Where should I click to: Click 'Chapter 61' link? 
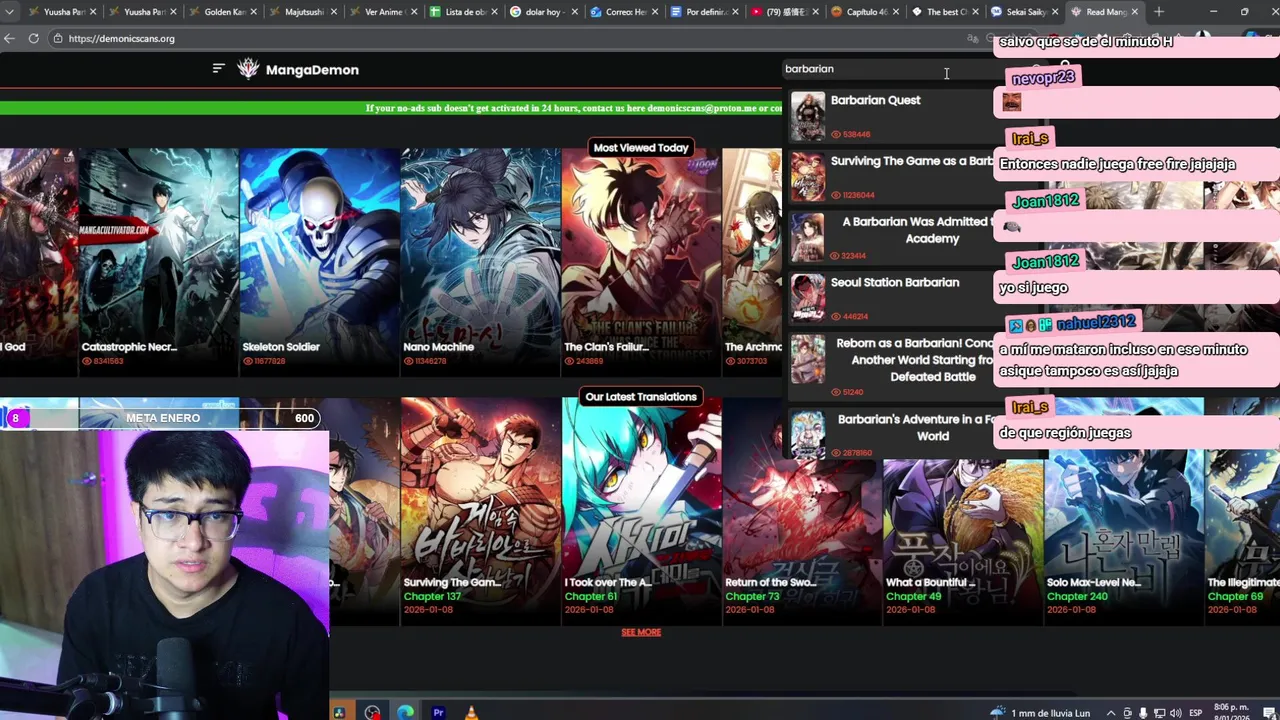click(591, 597)
